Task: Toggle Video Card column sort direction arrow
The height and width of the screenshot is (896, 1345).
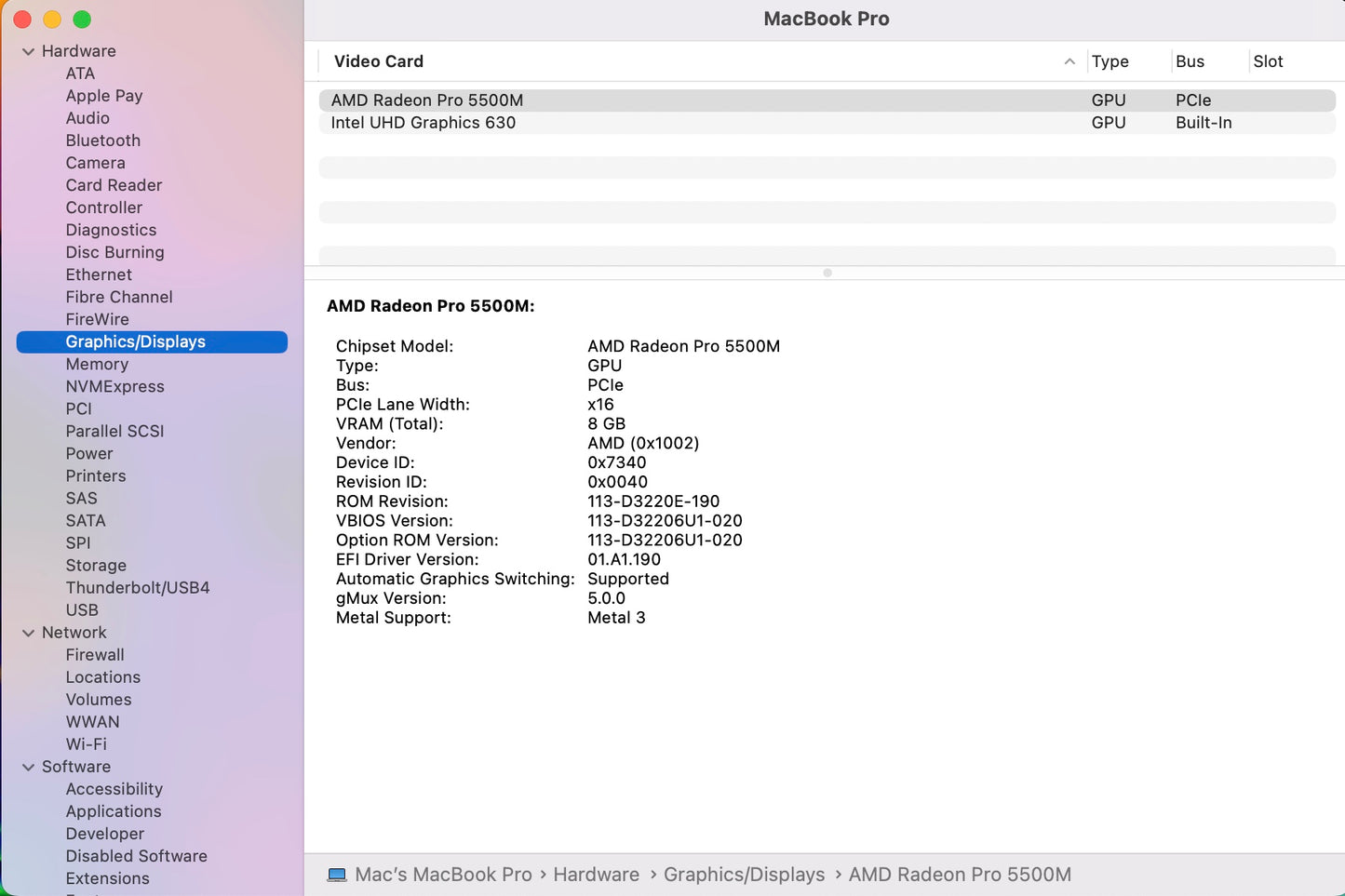Action: [1069, 61]
